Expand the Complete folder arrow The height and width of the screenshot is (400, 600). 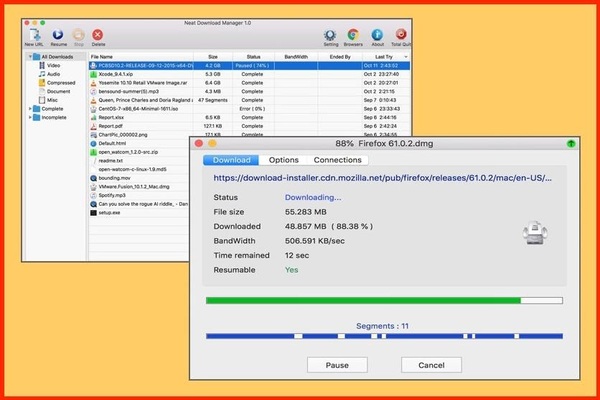click(x=30, y=109)
